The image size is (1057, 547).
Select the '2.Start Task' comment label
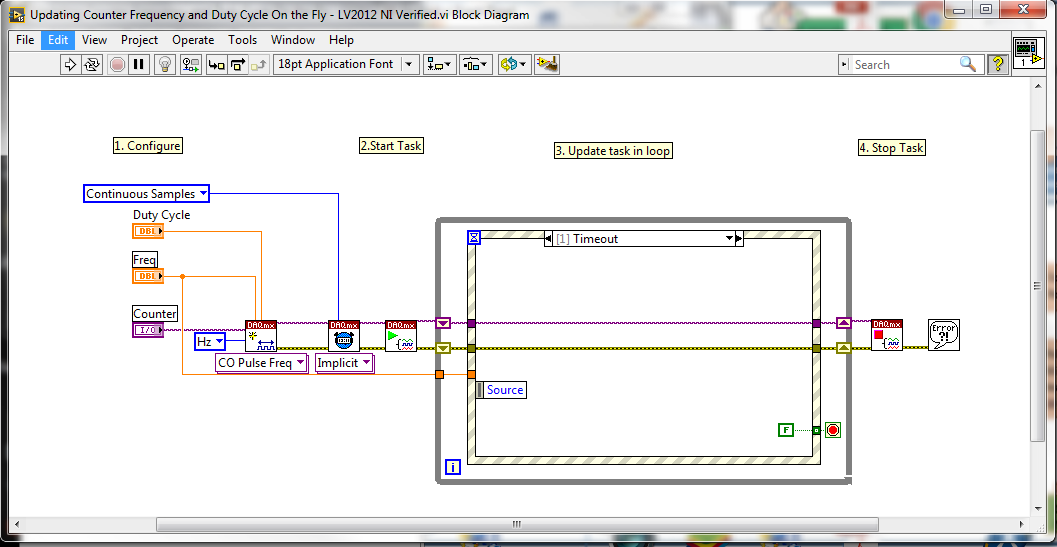tap(392, 146)
